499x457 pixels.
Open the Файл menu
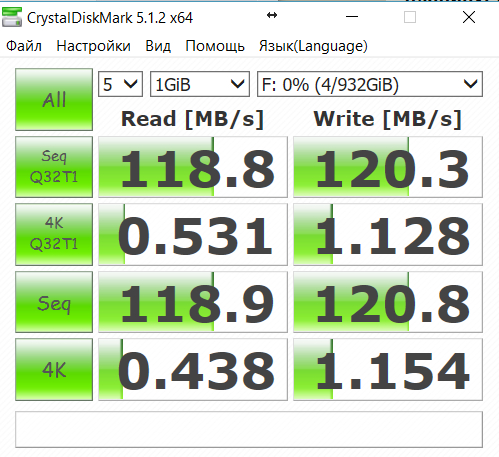(24, 46)
